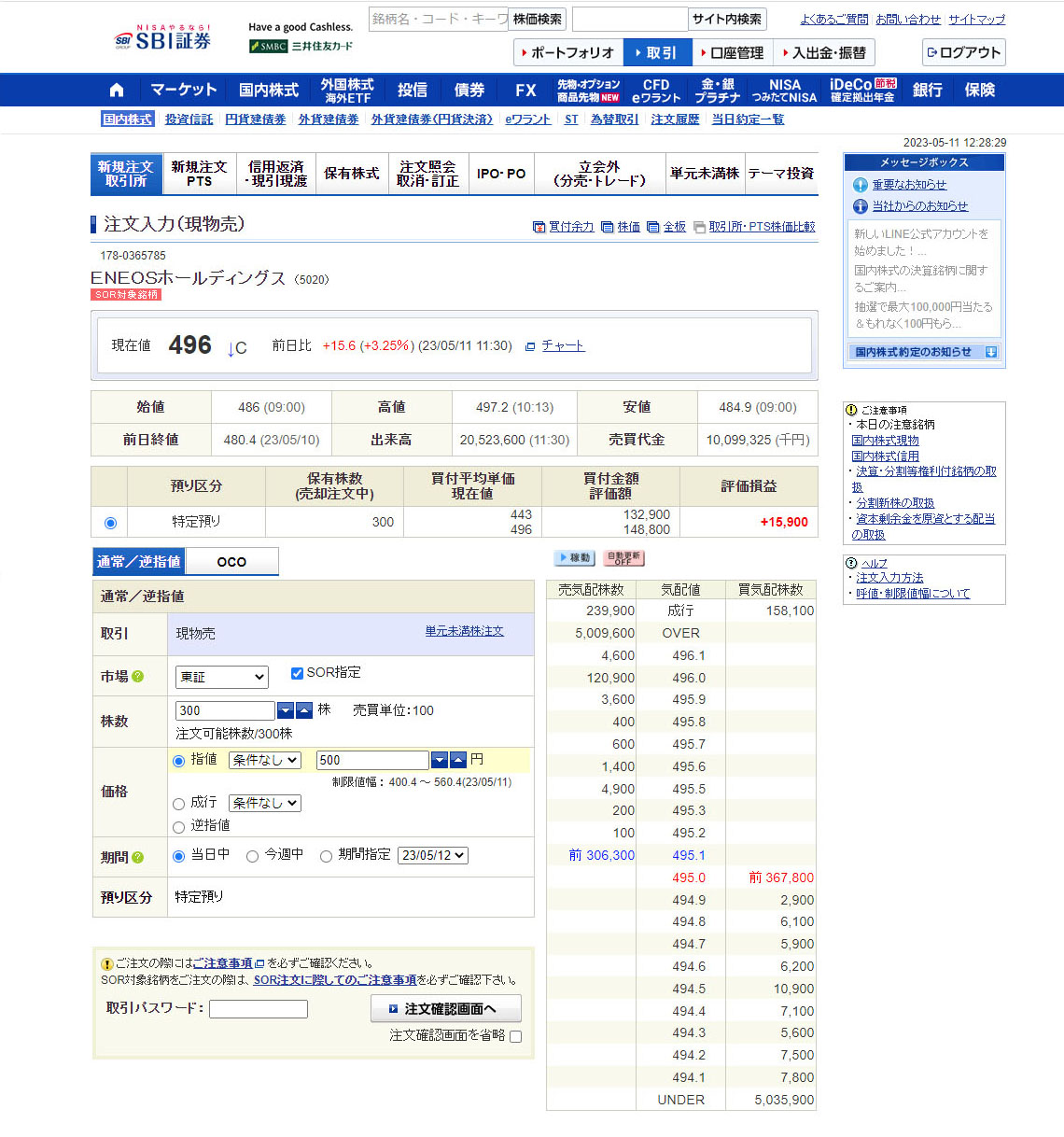
Task: Click the green help icon beside 期間
Action: 138,857
